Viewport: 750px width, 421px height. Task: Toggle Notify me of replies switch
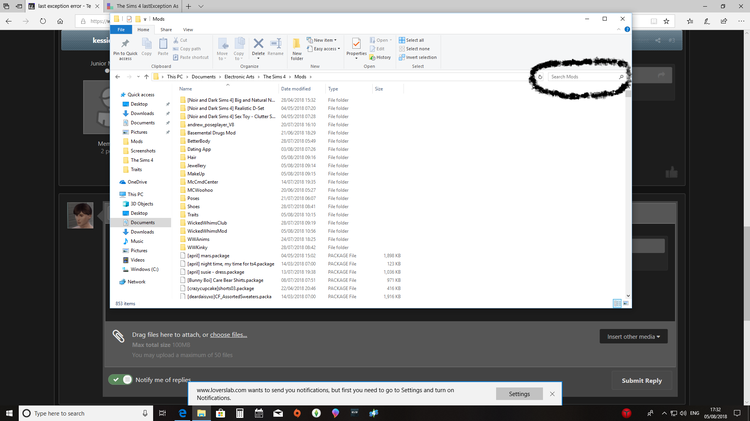click(x=120, y=379)
